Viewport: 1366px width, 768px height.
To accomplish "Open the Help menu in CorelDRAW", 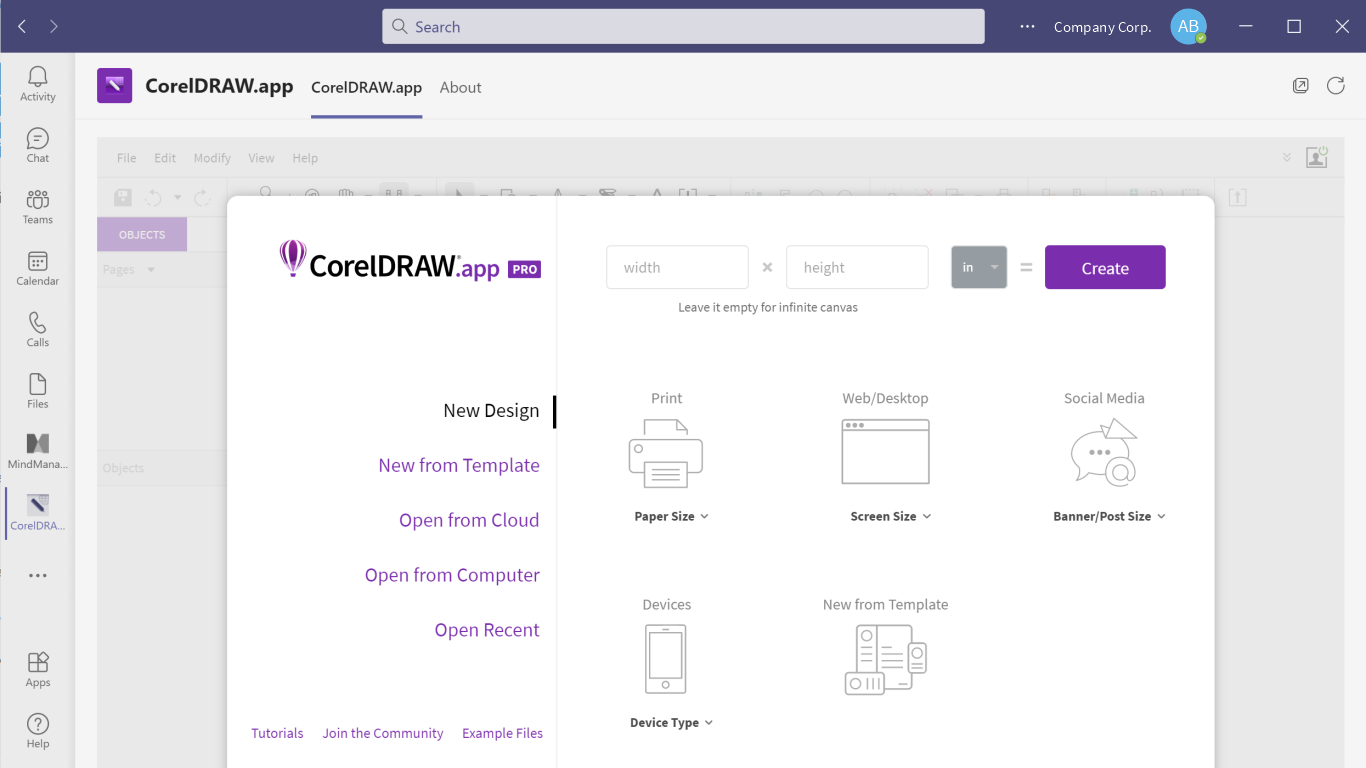I will (305, 158).
